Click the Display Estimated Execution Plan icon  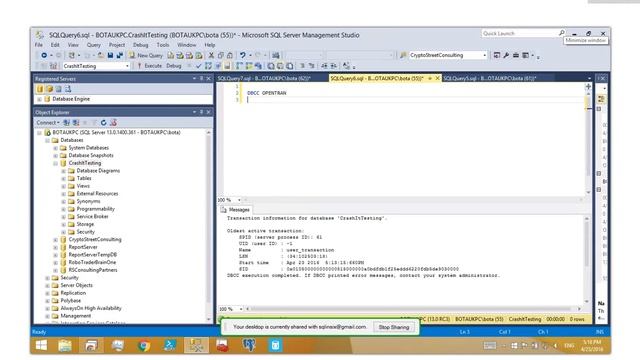coord(208,66)
